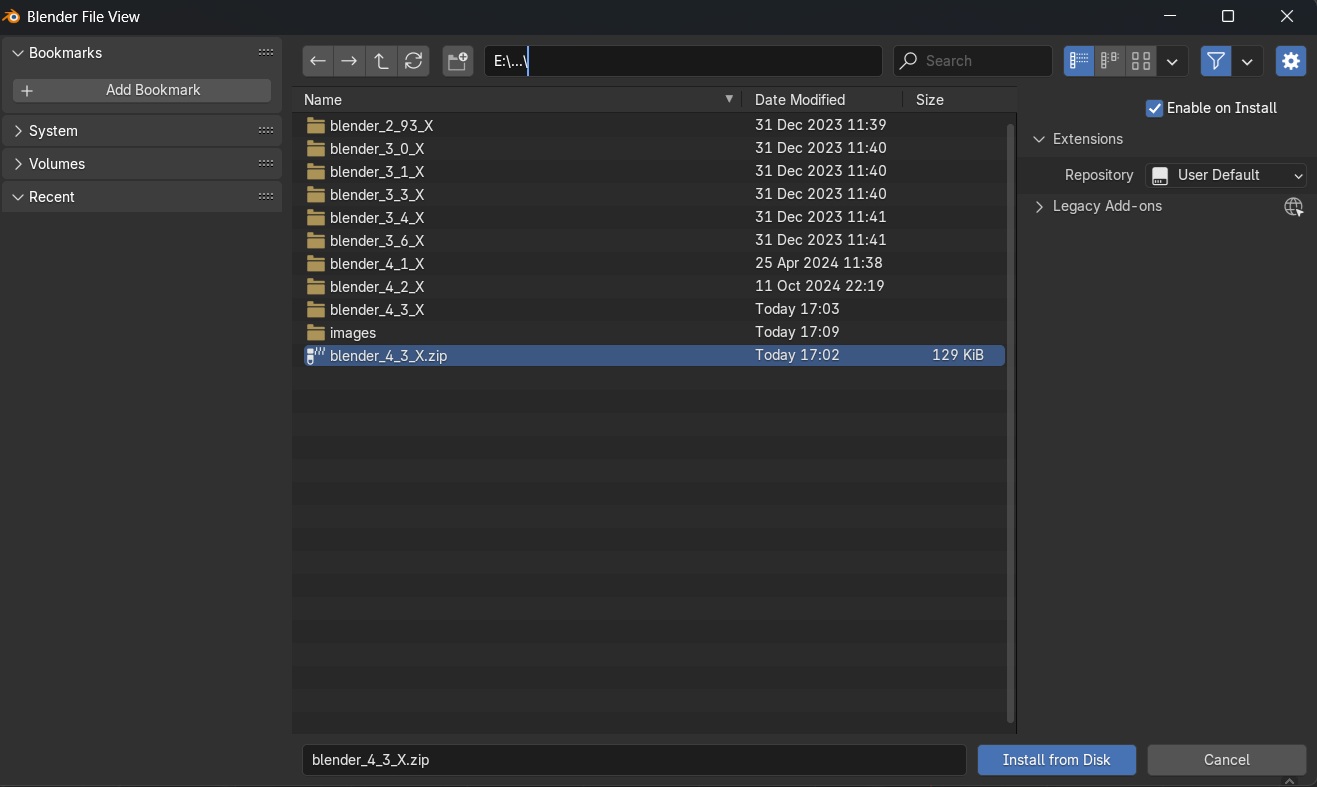Select the blender_3_1_X folder
This screenshot has height=787, width=1317.
tap(654, 172)
